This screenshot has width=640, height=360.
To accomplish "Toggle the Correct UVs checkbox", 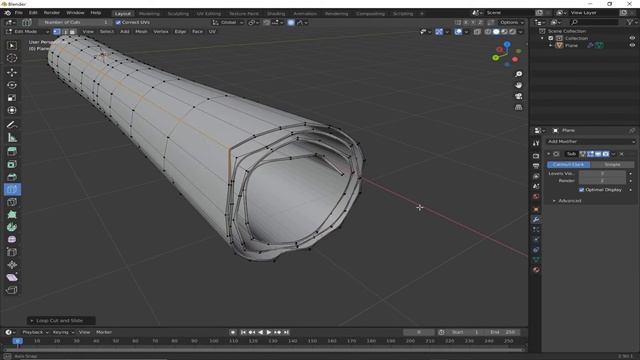I will click(118, 22).
